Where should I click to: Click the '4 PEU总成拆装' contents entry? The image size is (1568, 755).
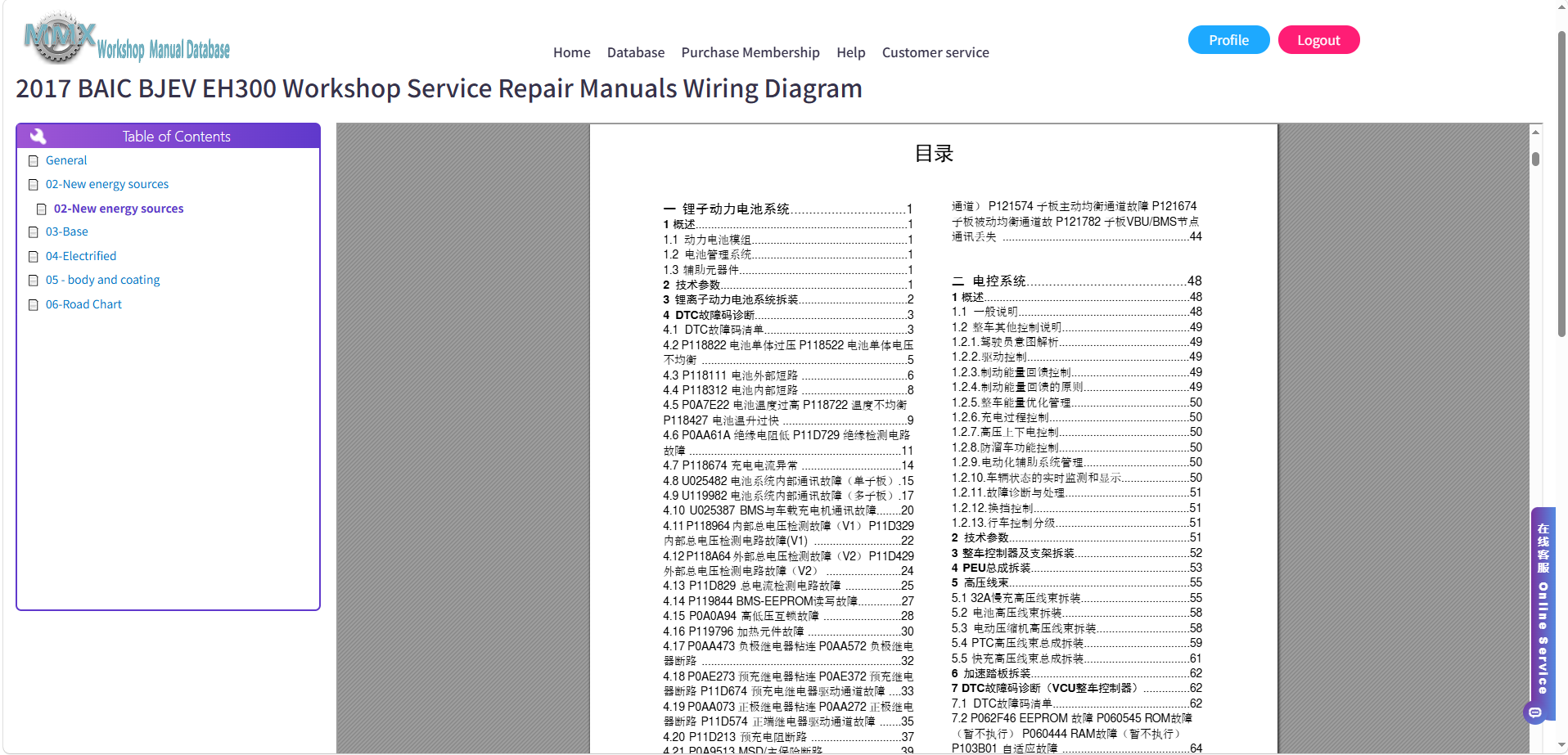(x=1077, y=568)
